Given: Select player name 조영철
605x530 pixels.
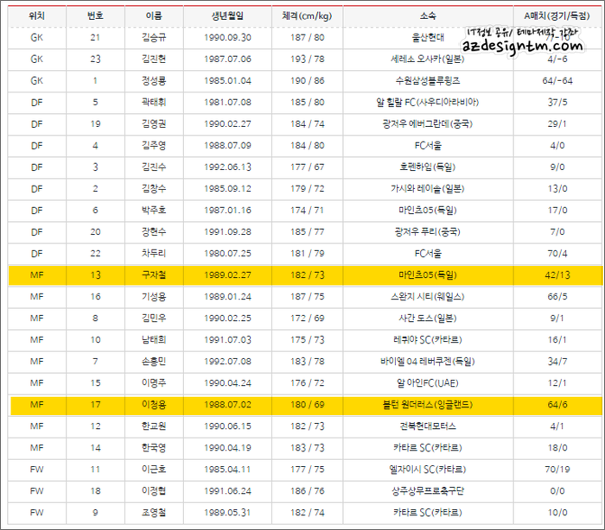Looking at the screenshot, I should click(x=154, y=513).
